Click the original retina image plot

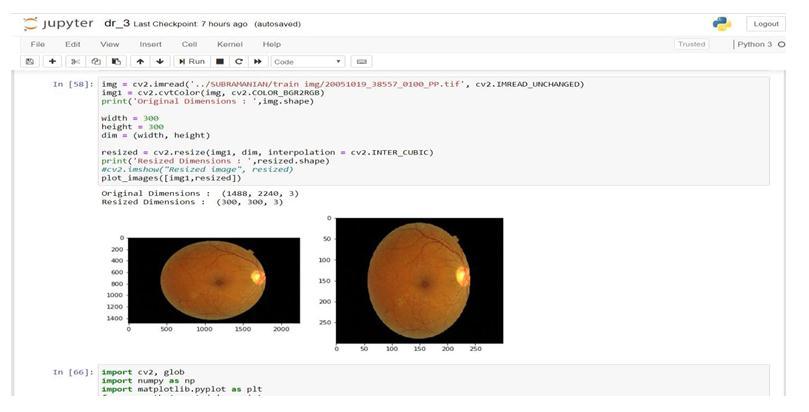[214, 280]
